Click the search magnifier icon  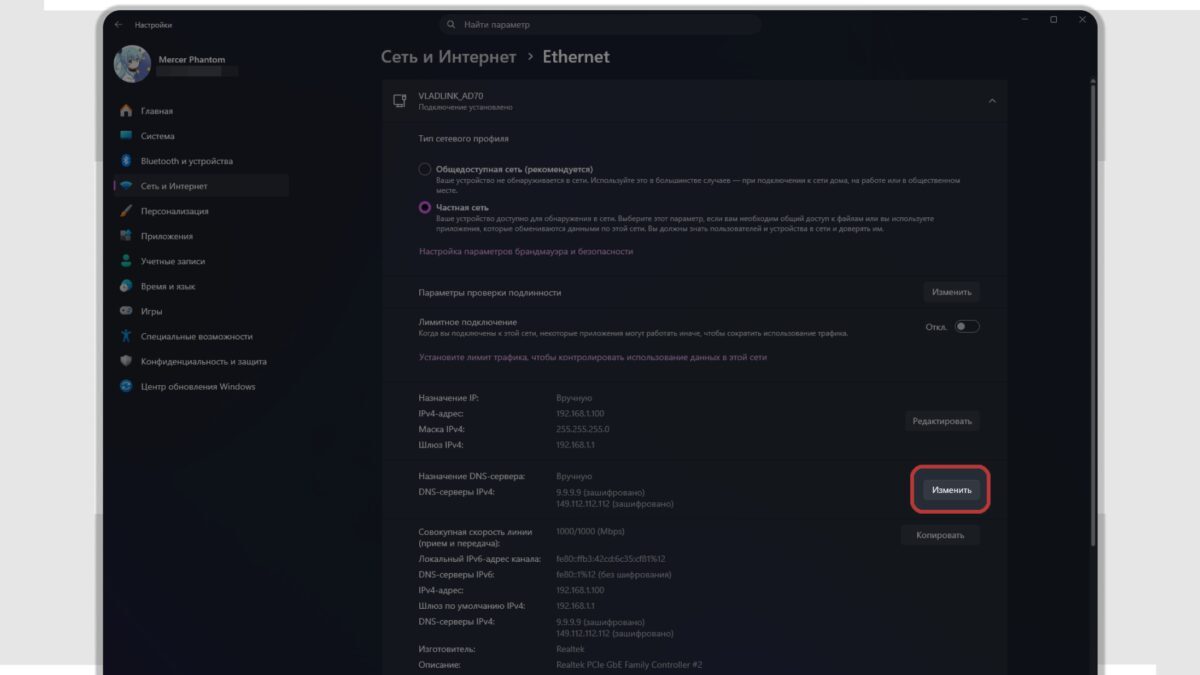tap(452, 24)
